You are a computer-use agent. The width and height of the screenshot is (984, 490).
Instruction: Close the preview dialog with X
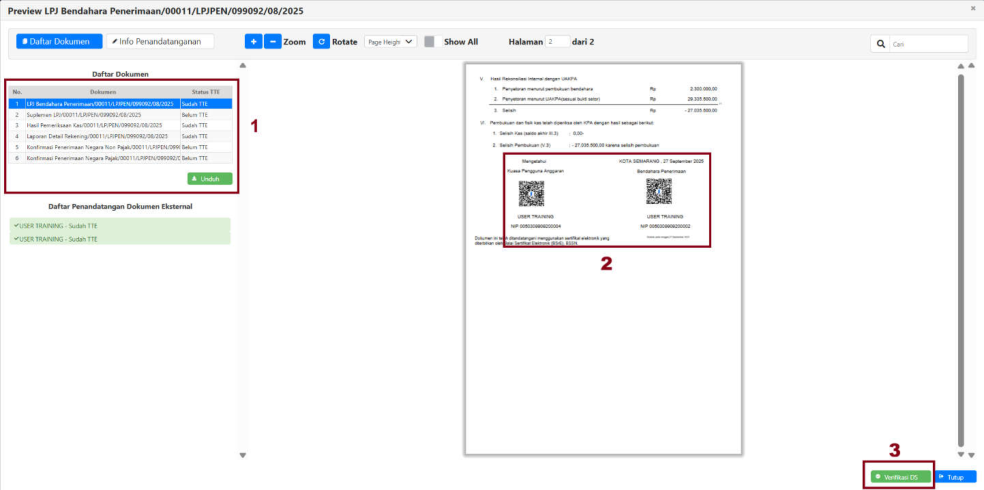(974, 8)
